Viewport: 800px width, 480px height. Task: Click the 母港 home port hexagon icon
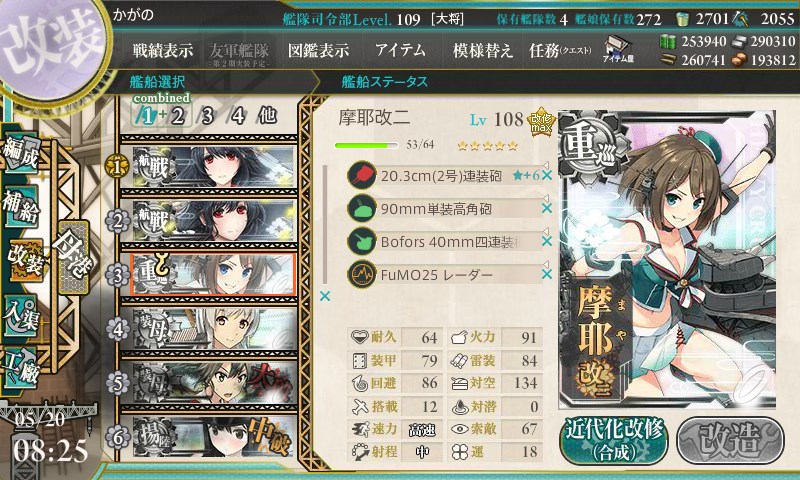(x=74, y=257)
